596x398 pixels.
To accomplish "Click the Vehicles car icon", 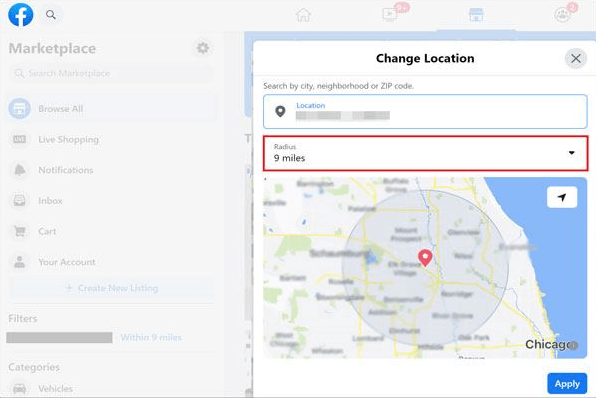I will click(19, 388).
